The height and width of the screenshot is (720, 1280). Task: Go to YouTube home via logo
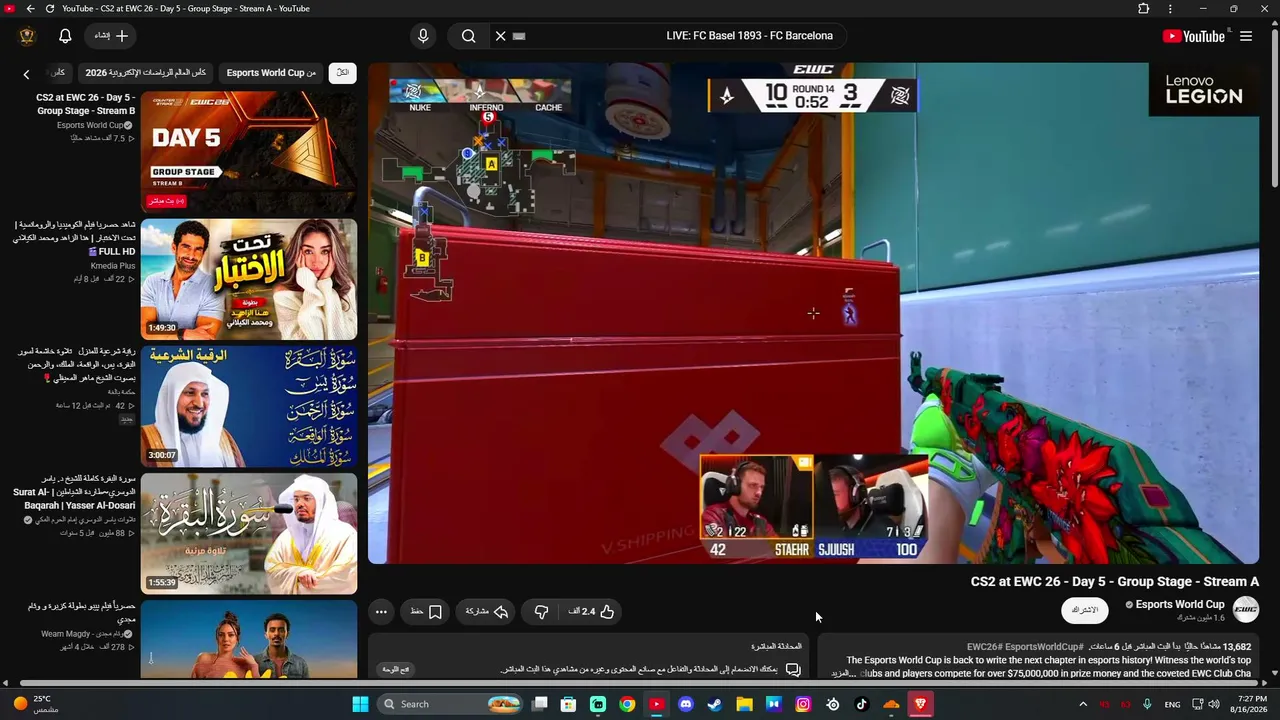[x=1194, y=36]
